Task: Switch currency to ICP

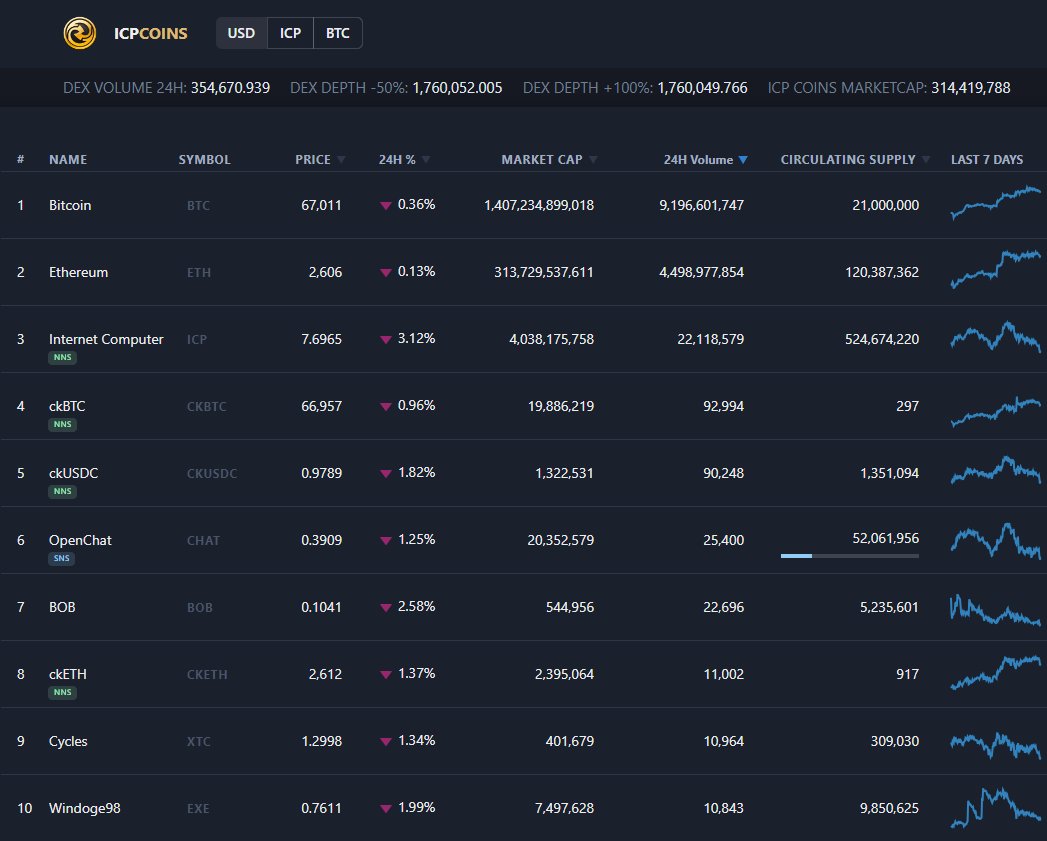Action: coord(290,33)
